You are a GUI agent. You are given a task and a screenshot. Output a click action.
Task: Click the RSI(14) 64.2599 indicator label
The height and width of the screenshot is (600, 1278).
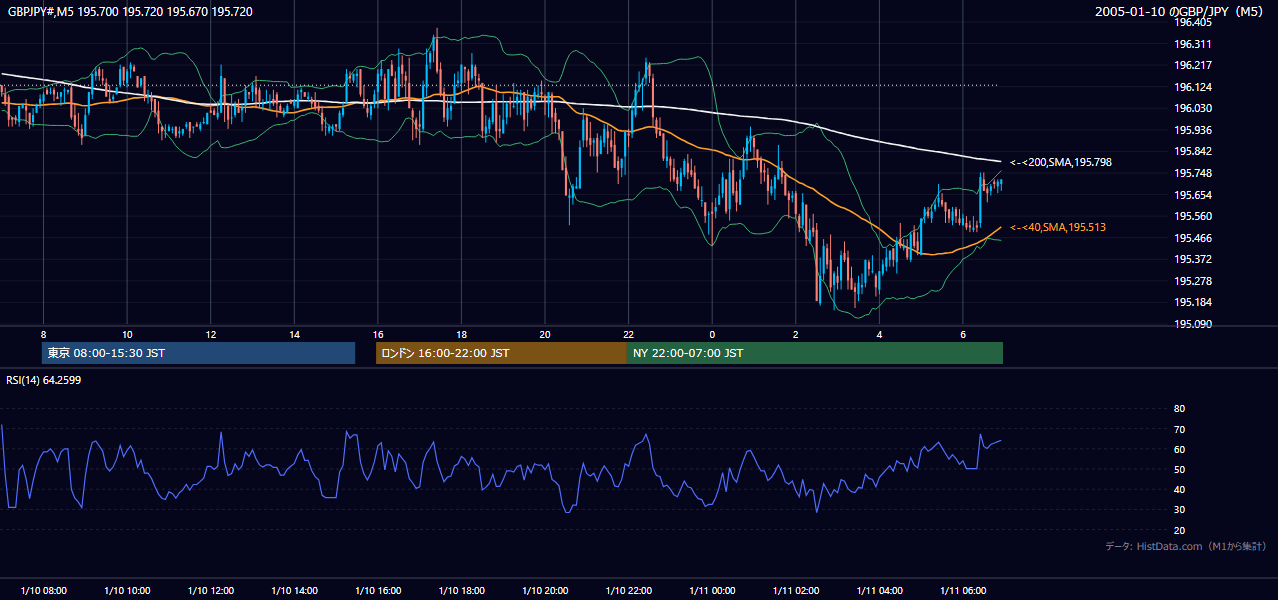[x=44, y=380]
